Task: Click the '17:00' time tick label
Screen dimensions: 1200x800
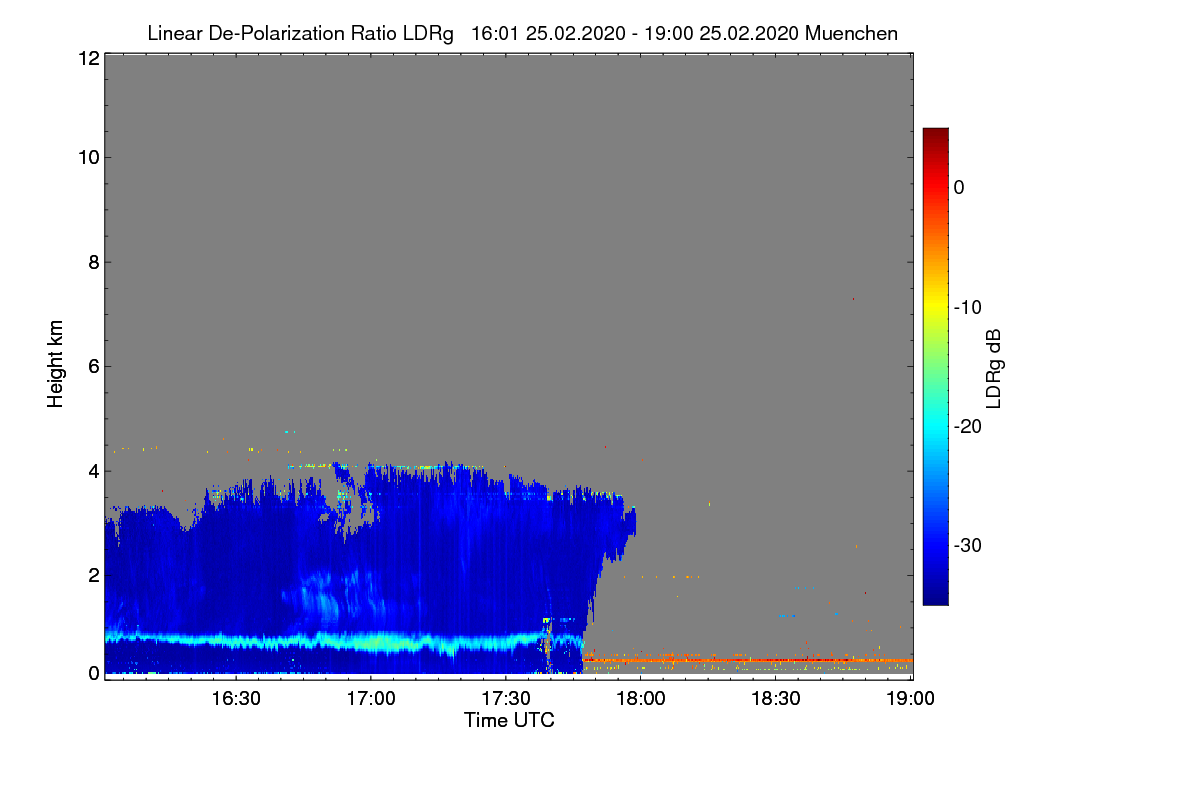Action: 371,698
